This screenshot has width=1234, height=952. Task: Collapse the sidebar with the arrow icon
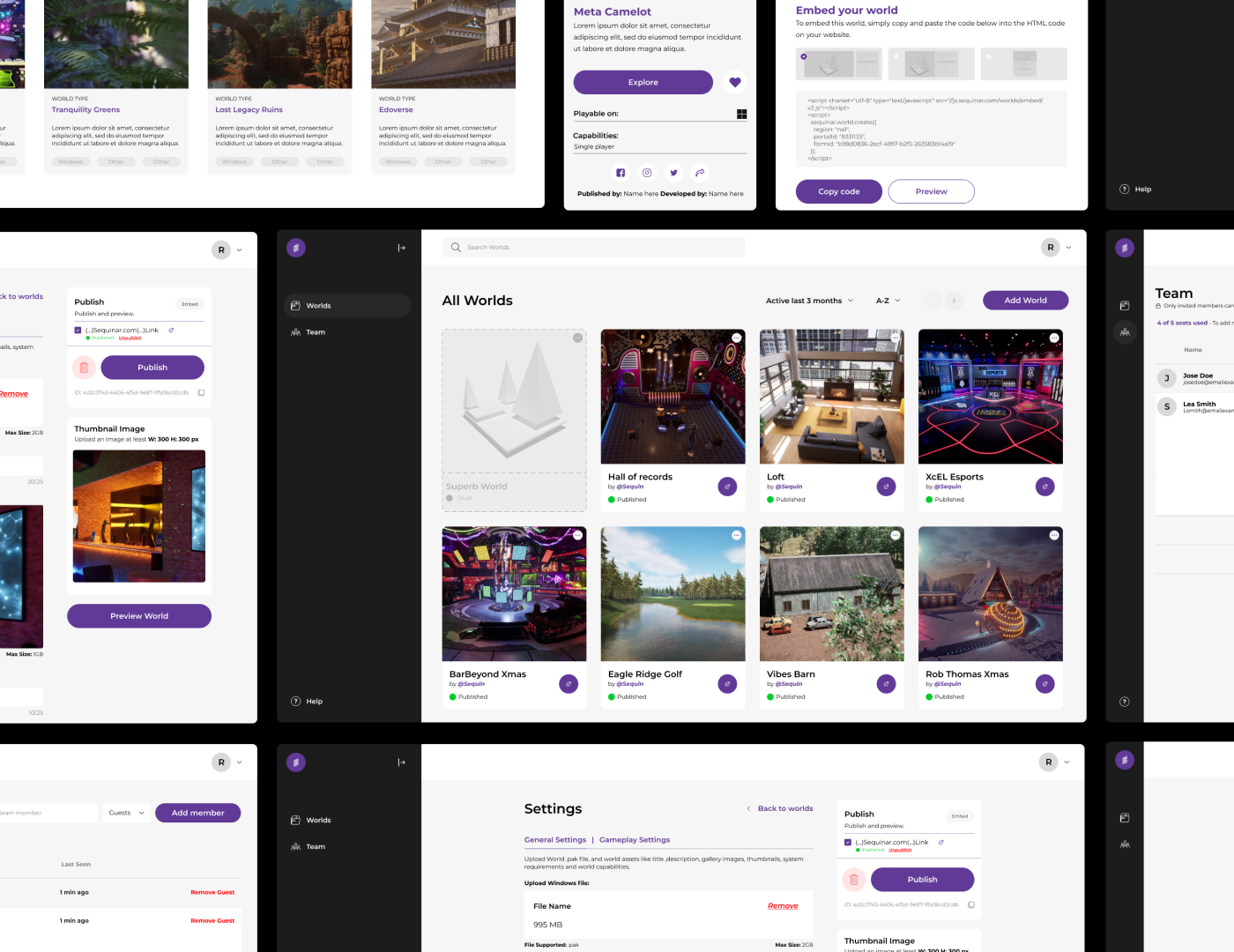pyautogui.click(x=401, y=248)
